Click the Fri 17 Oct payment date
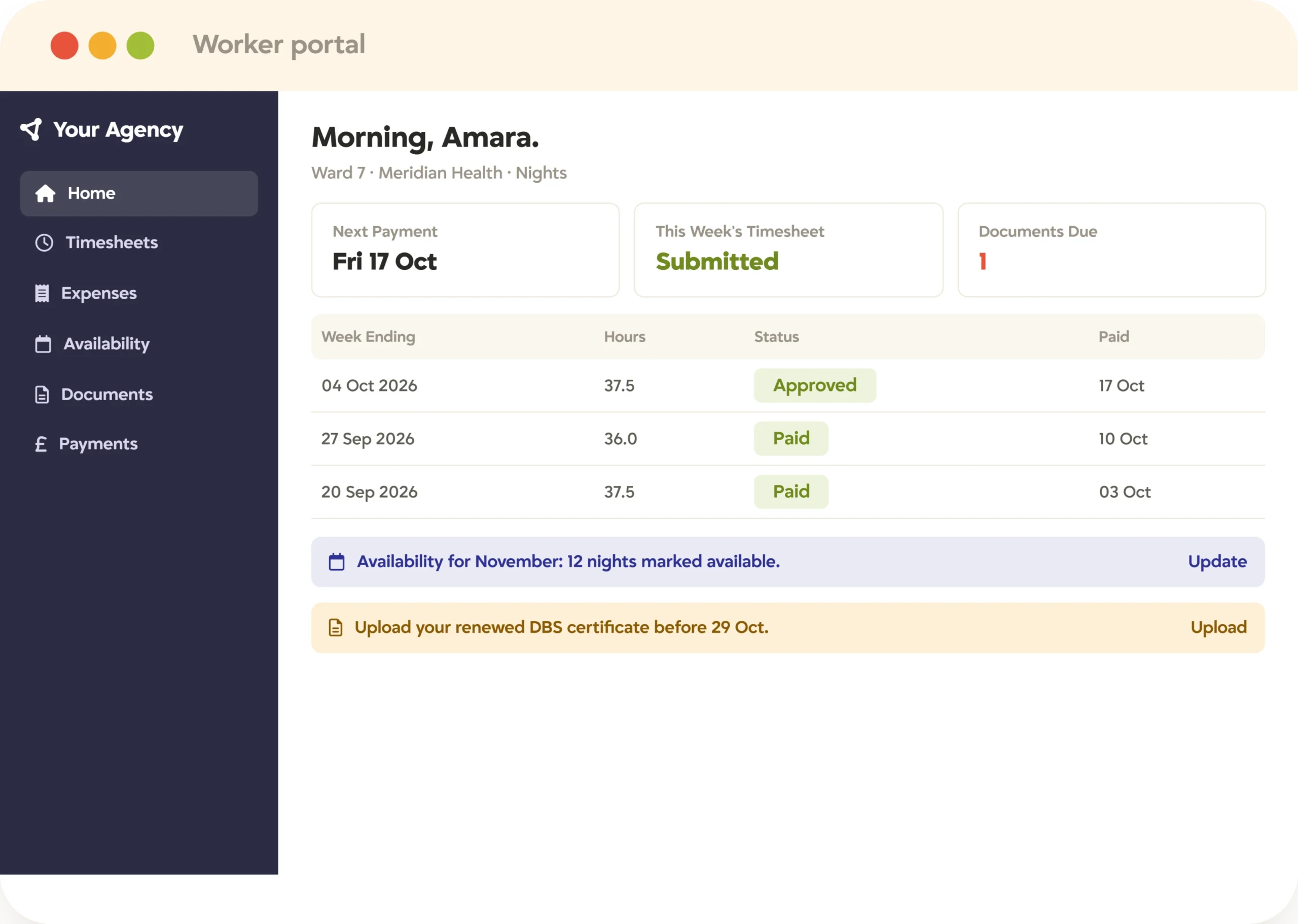Screen dimensions: 1298x924 coord(384,262)
